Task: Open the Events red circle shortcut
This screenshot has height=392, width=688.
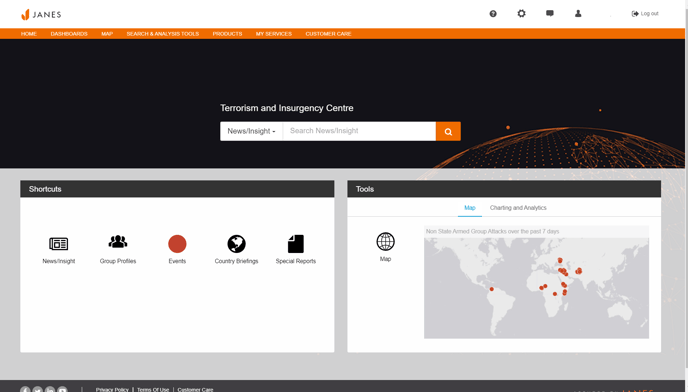Action: point(177,244)
